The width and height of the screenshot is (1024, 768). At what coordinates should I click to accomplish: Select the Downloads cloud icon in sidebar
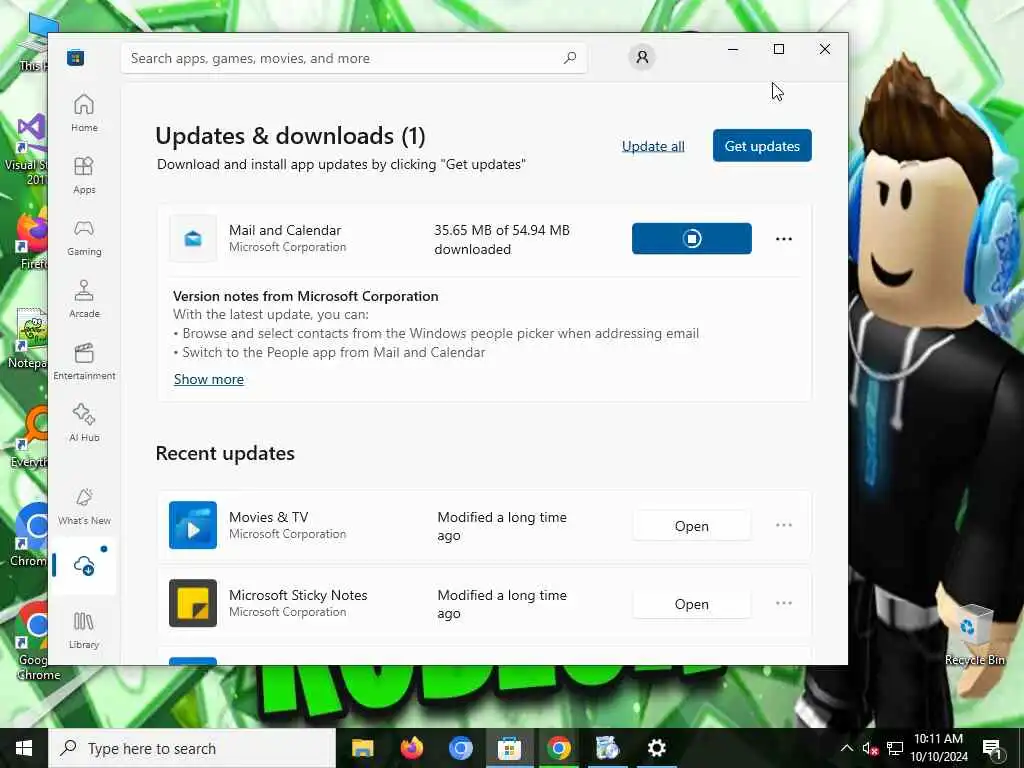(84, 566)
